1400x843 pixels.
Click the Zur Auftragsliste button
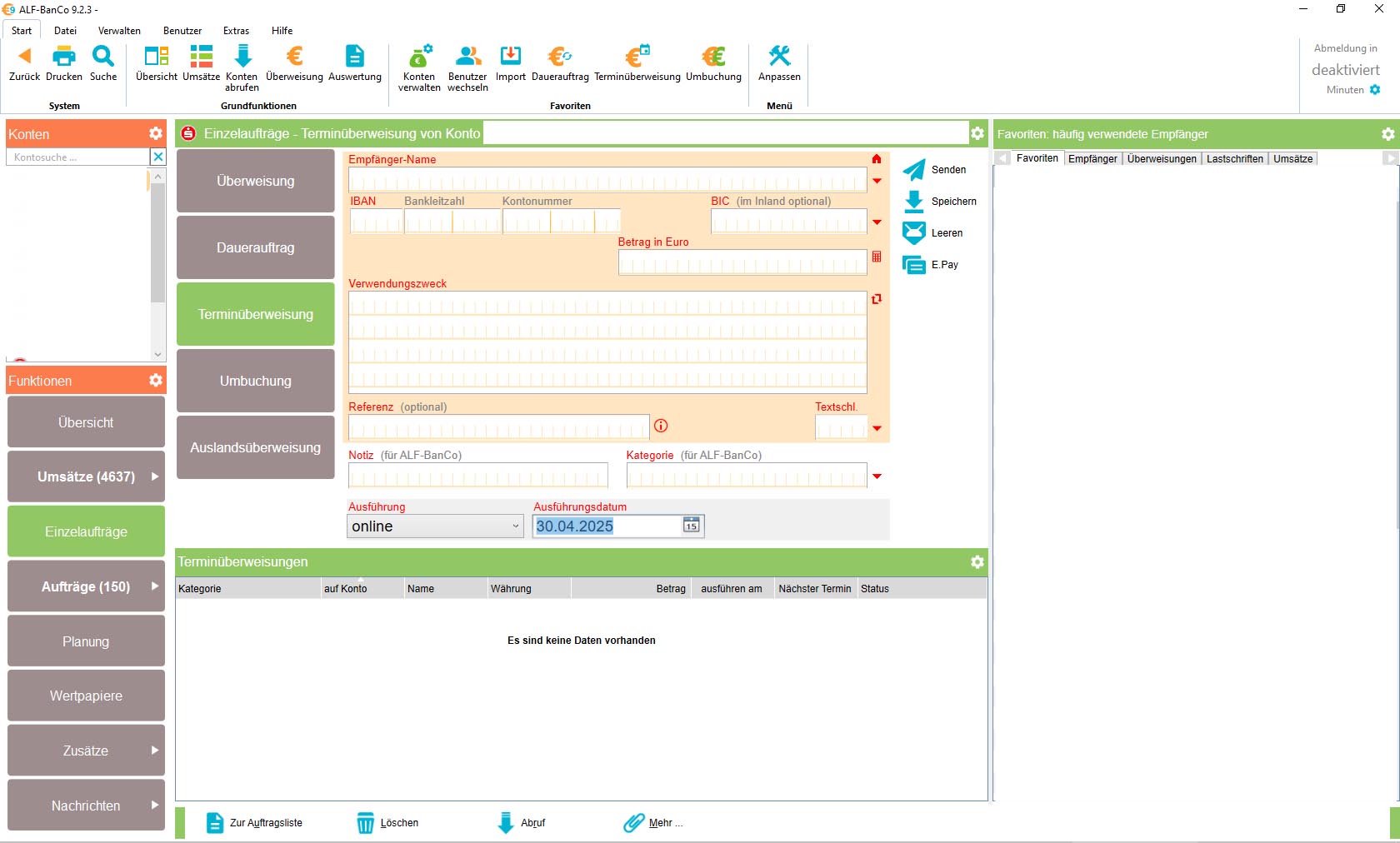click(255, 823)
